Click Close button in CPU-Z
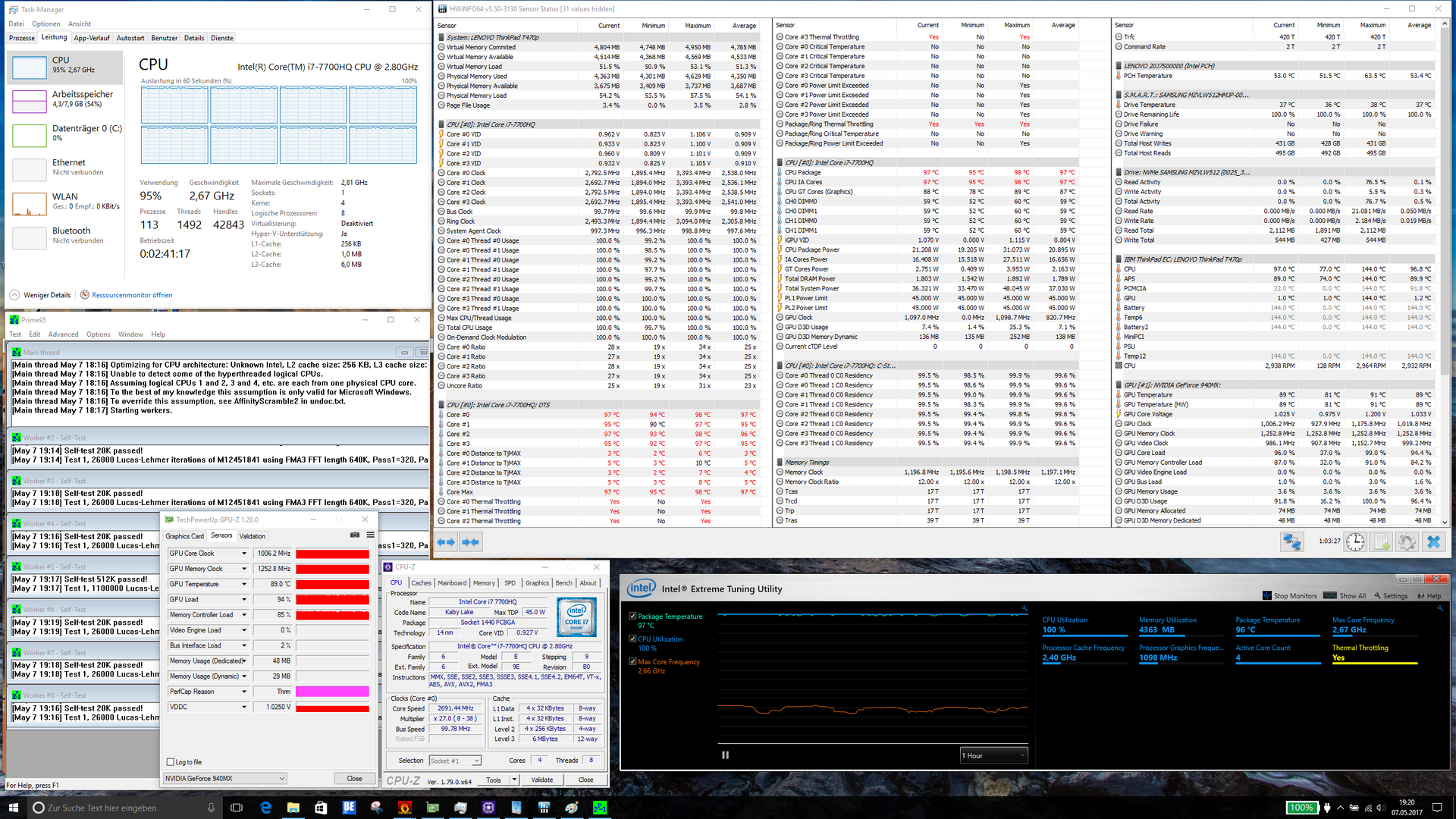This screenshot has height=819, width=1456. [x=586, y=780]
